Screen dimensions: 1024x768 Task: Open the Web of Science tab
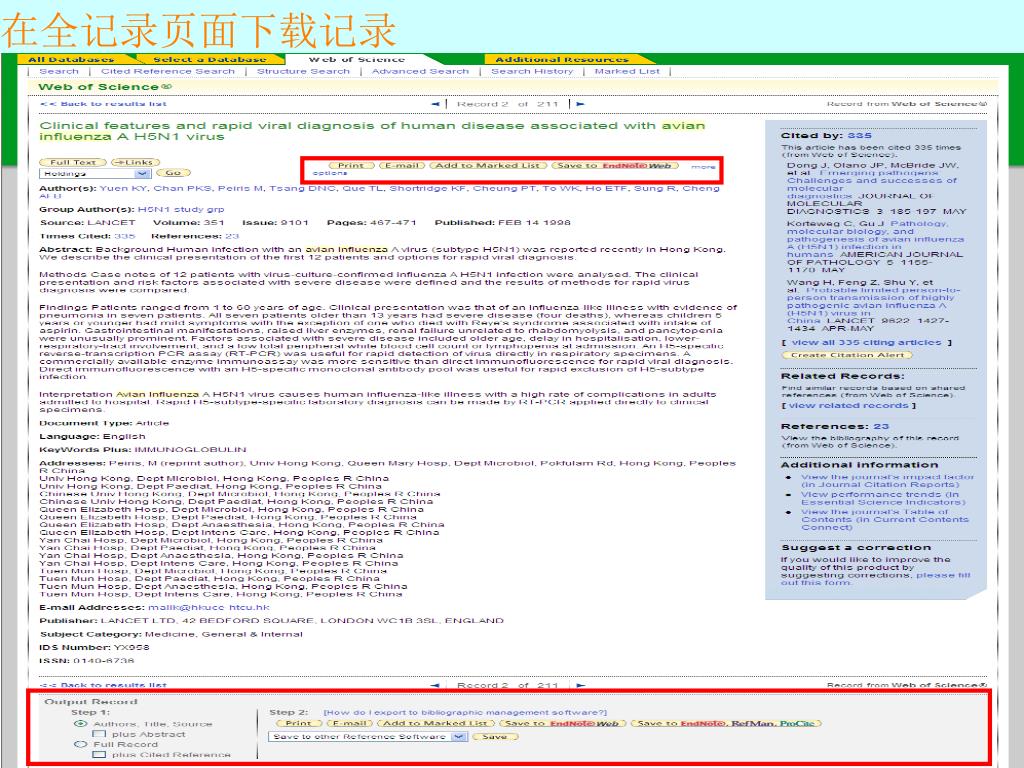pos(357,59)
